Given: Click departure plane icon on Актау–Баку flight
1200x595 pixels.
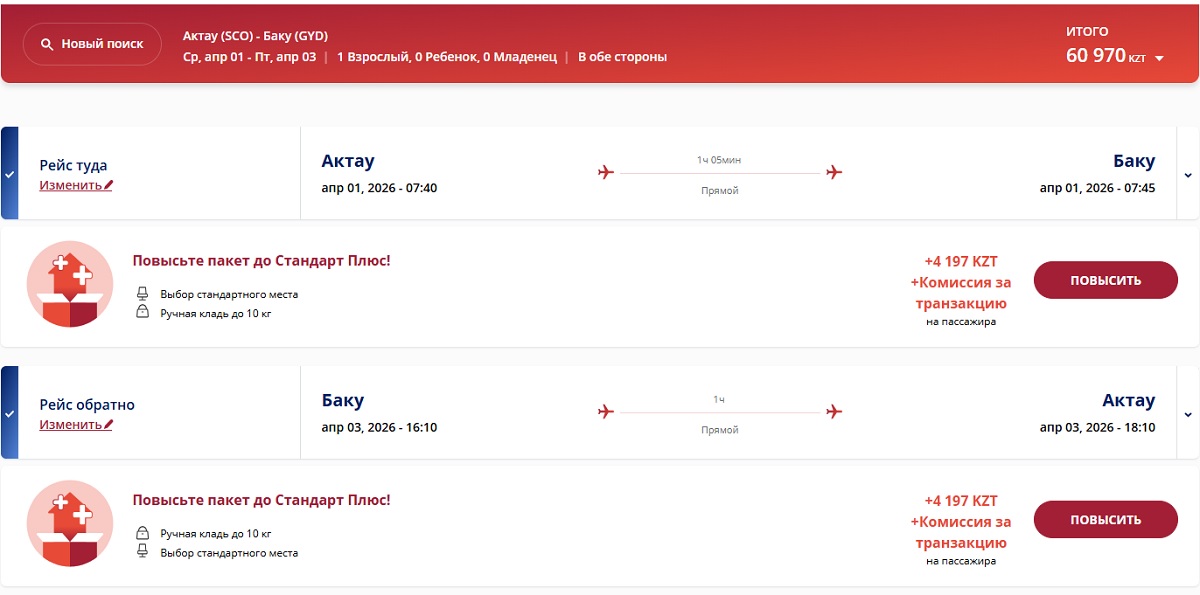Looking at the screenshot, I should (605, 173).
